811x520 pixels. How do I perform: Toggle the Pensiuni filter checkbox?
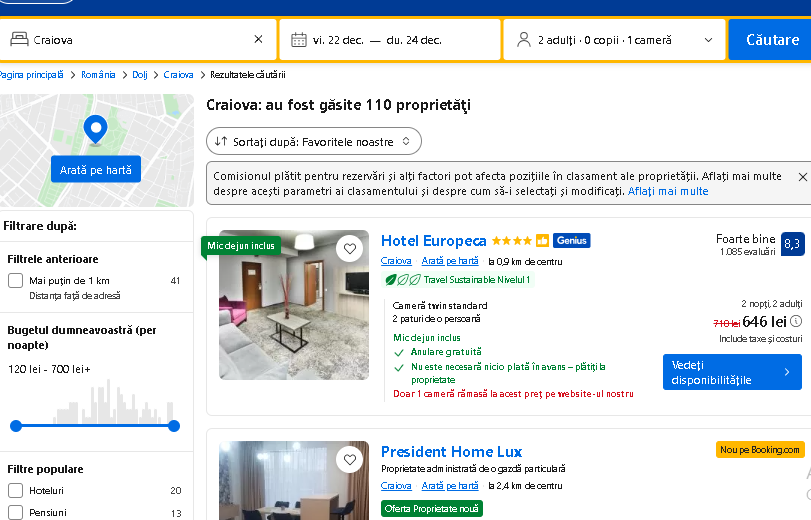(x=16, y=512)
